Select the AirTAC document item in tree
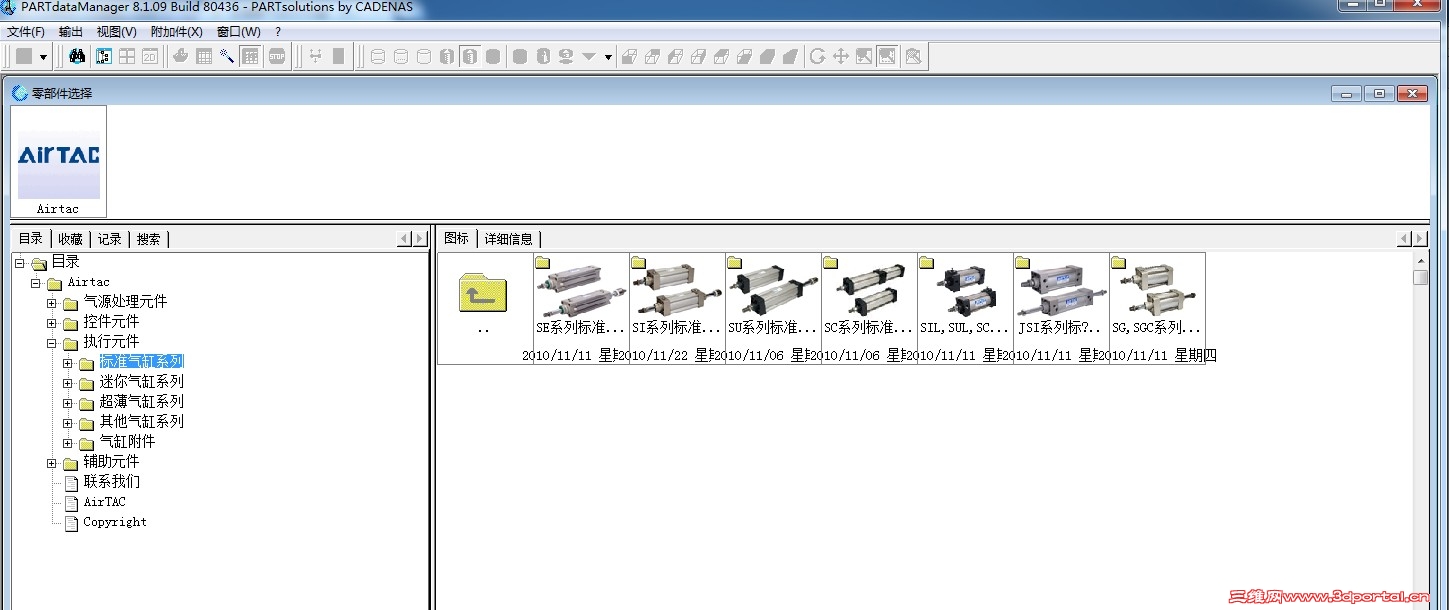The height and width of the screenshot is (610, 1449). pos(104,502)
